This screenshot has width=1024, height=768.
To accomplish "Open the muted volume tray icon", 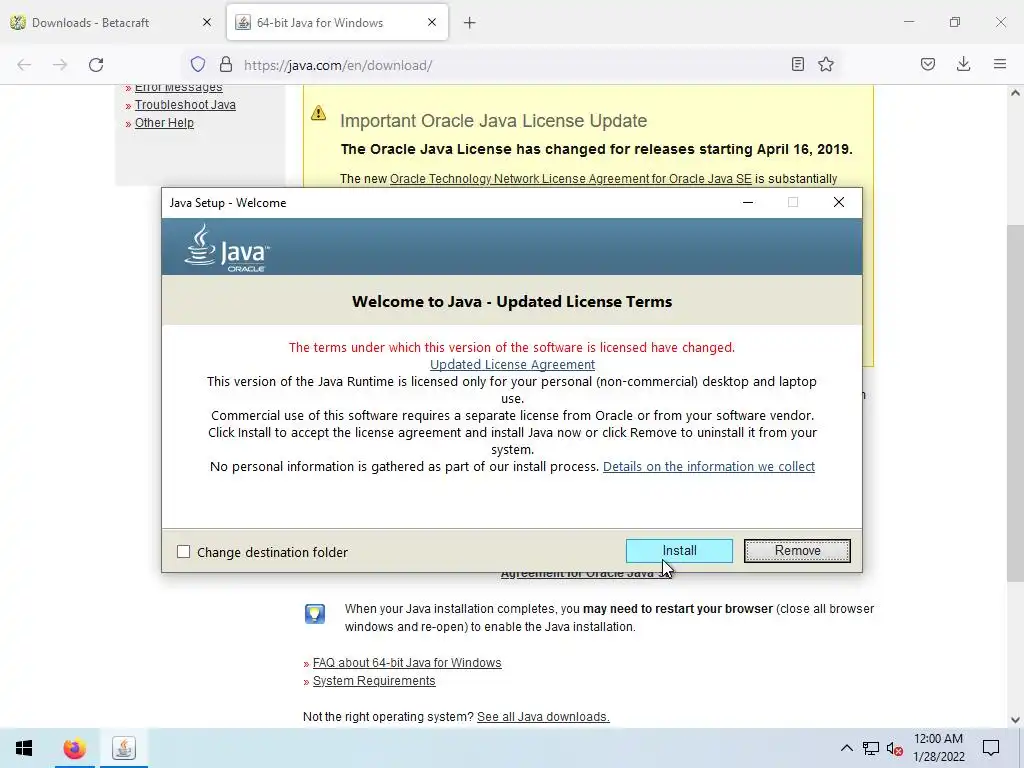I will (894, 748).
